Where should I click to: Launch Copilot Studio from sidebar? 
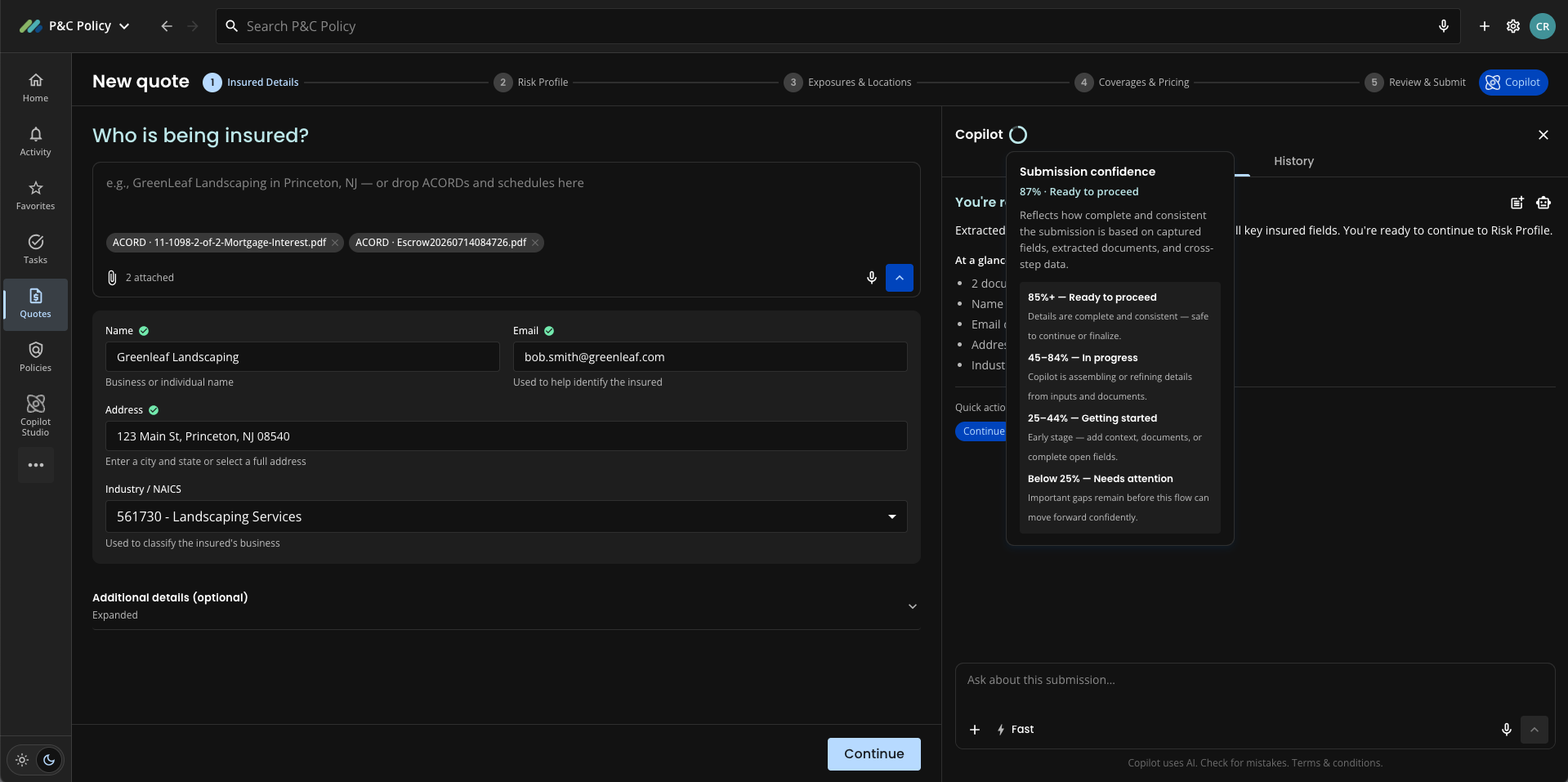[x=35, y=415]
